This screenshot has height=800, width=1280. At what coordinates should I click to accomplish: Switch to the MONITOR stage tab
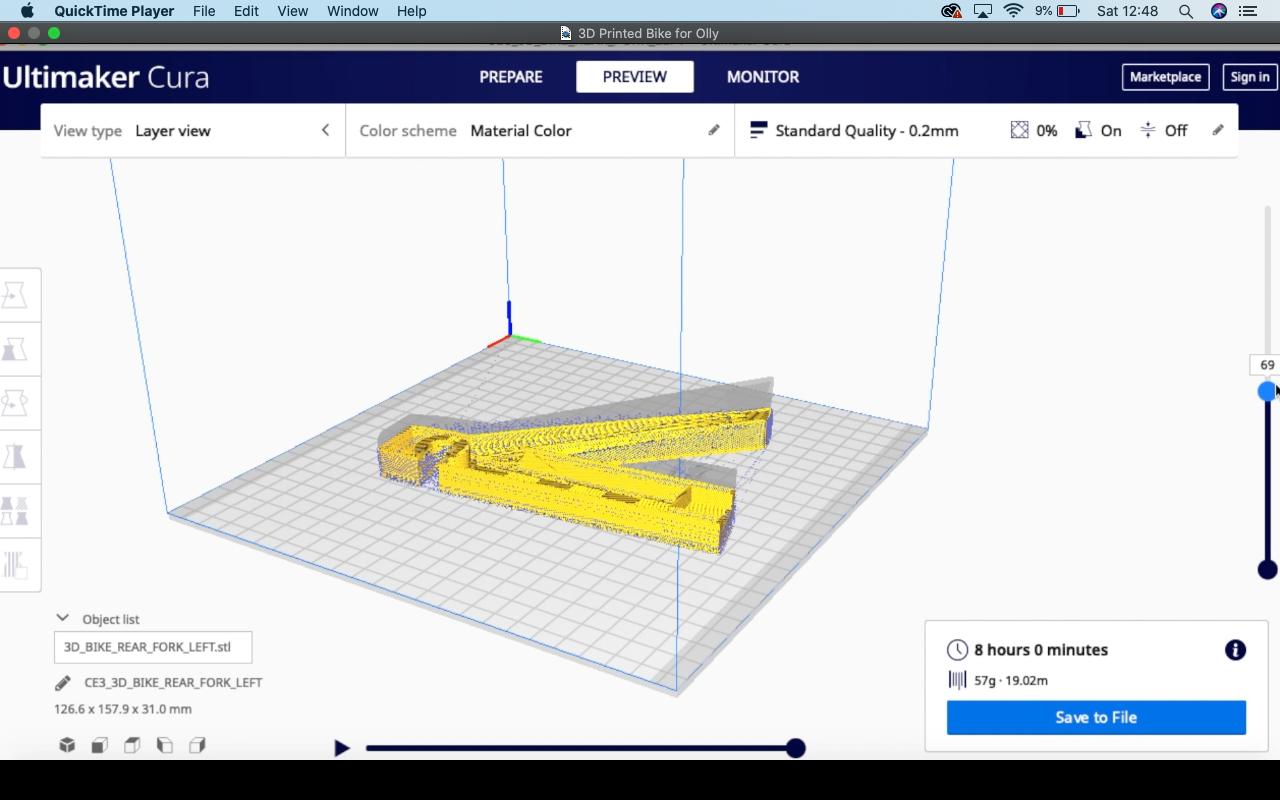763,77
